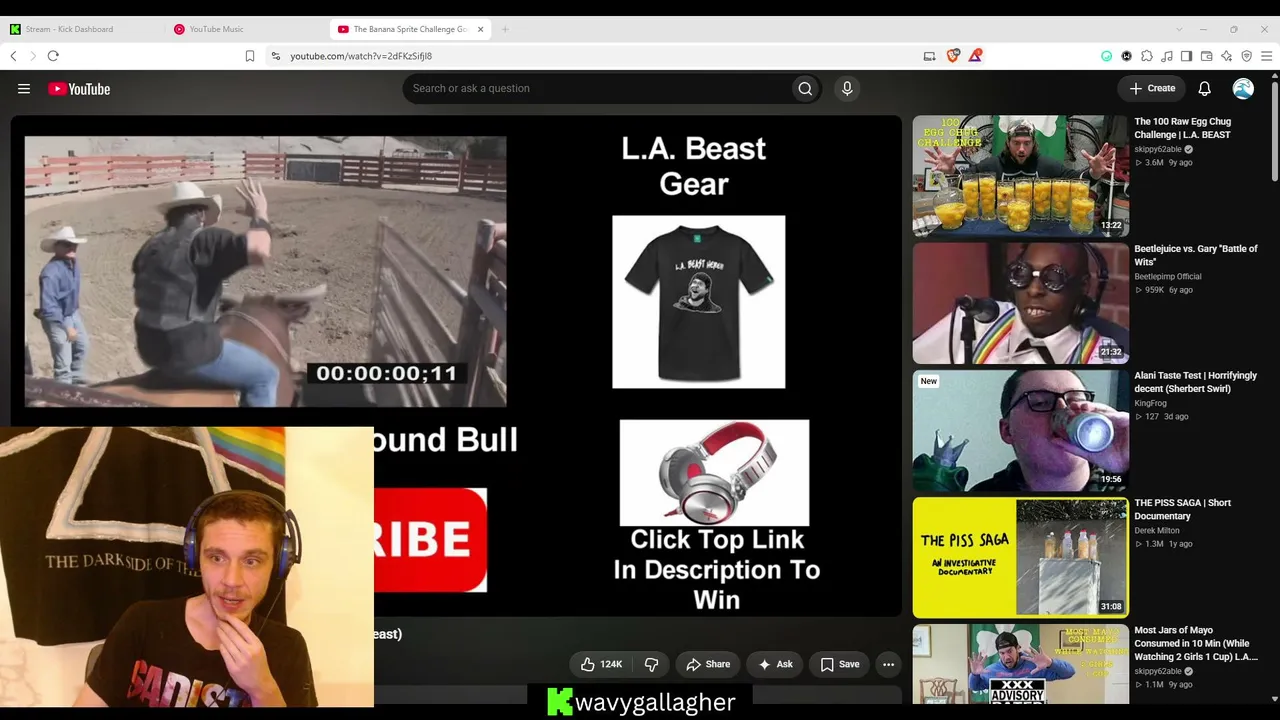1280x720 pixels.
Task: Like the video with 124K likes
Action: coord(602,664)
